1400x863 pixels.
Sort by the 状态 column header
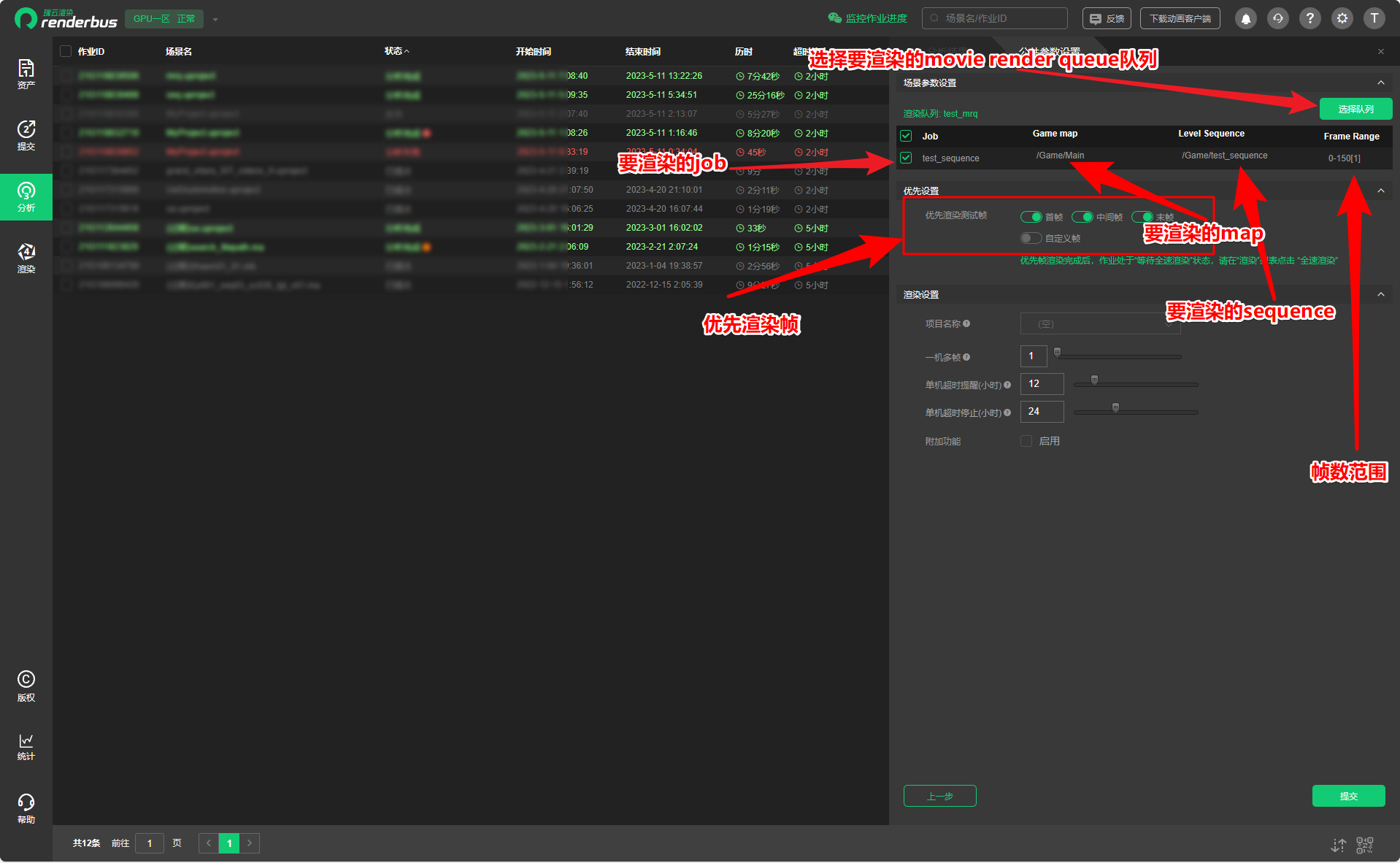[397, 51]
